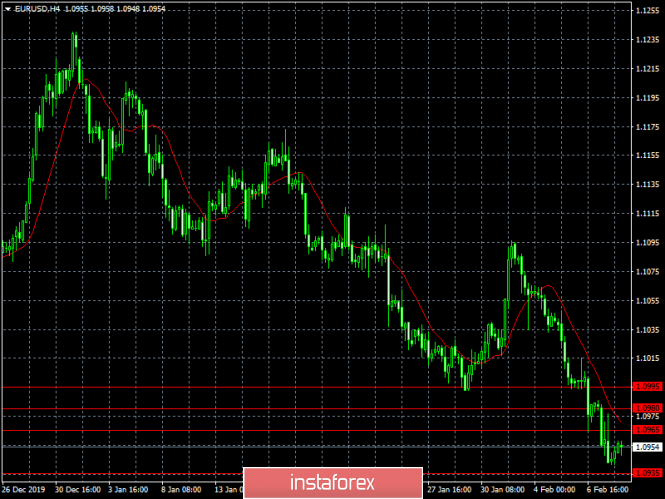Click the red 1.0980 price level label

(x=648, y=408)
